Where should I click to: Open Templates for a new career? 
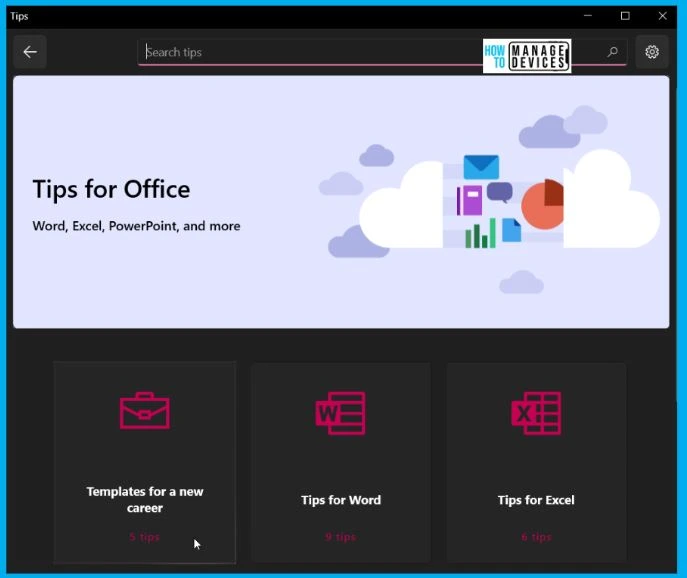[145, 462]
